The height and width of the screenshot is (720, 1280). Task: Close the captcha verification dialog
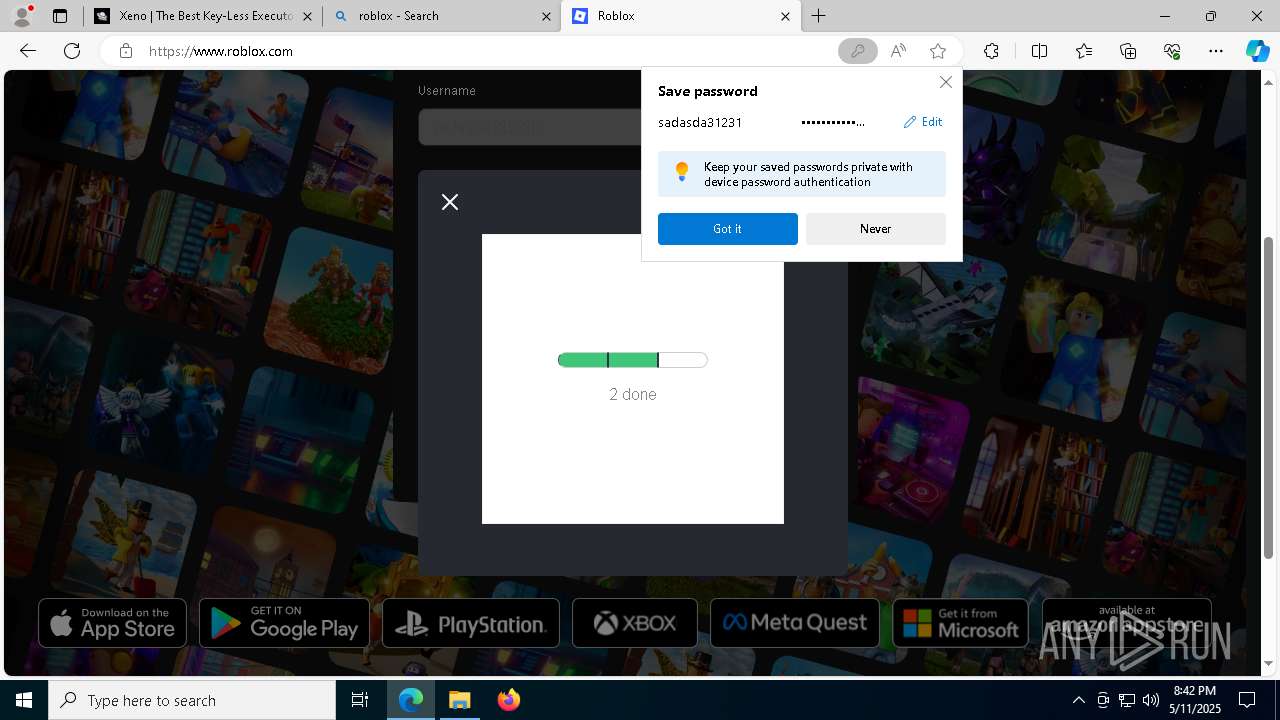tap(450, 202)
